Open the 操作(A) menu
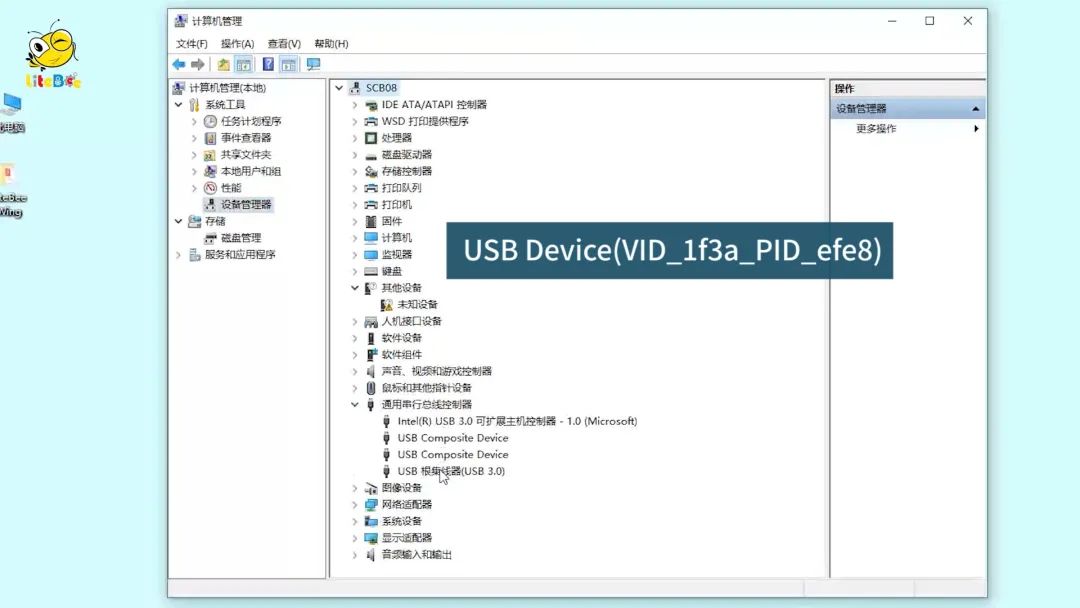 (x=237, y=44)
